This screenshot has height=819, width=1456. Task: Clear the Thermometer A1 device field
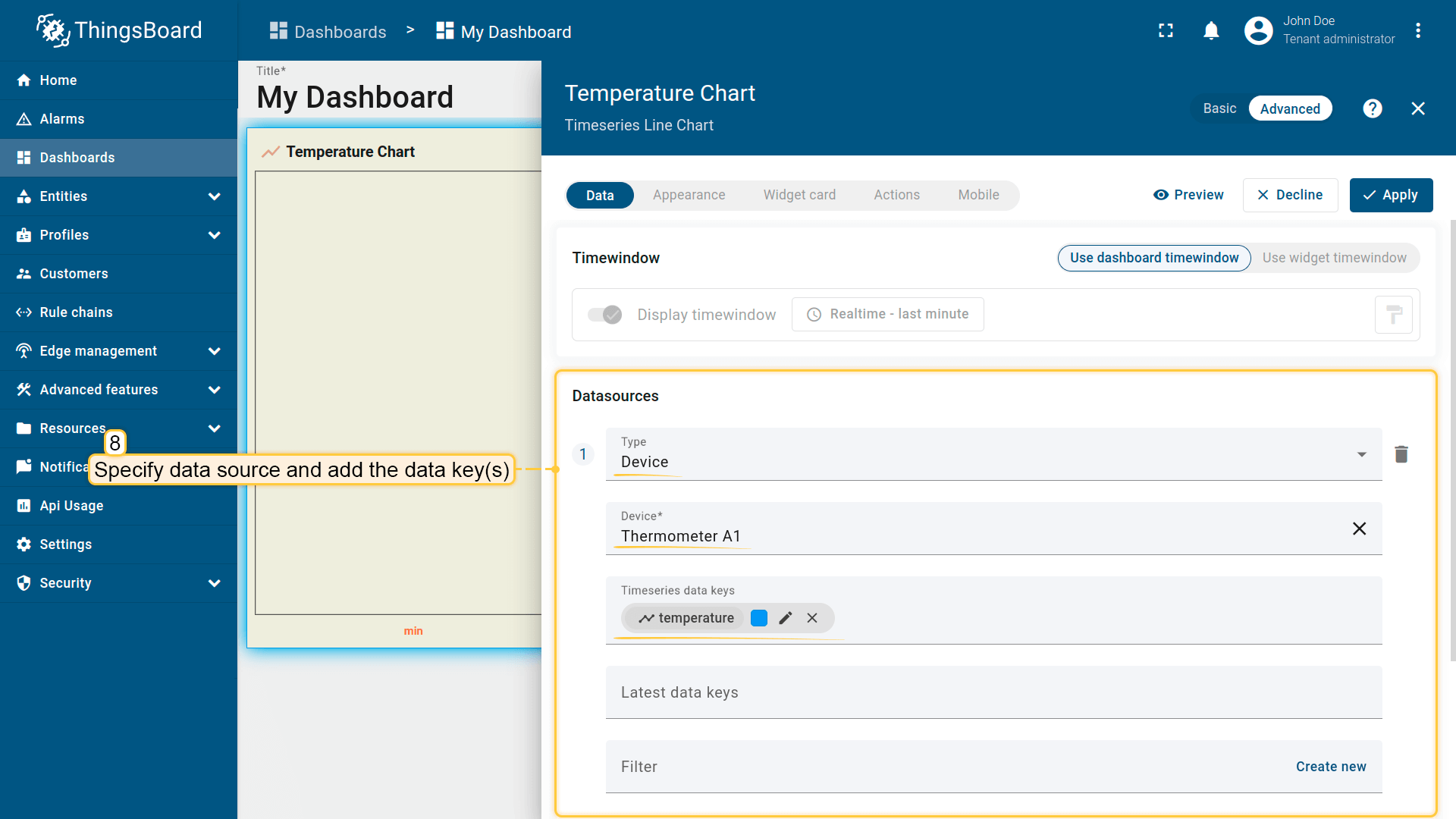(1359, 529)
